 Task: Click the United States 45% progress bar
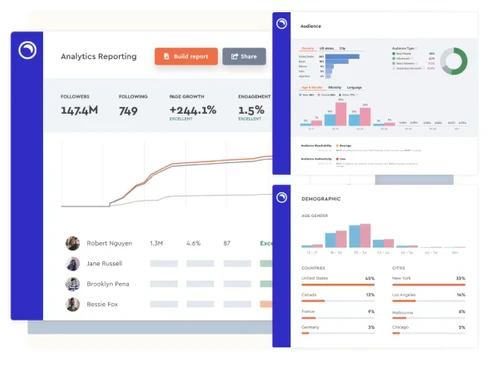point(338,285)
